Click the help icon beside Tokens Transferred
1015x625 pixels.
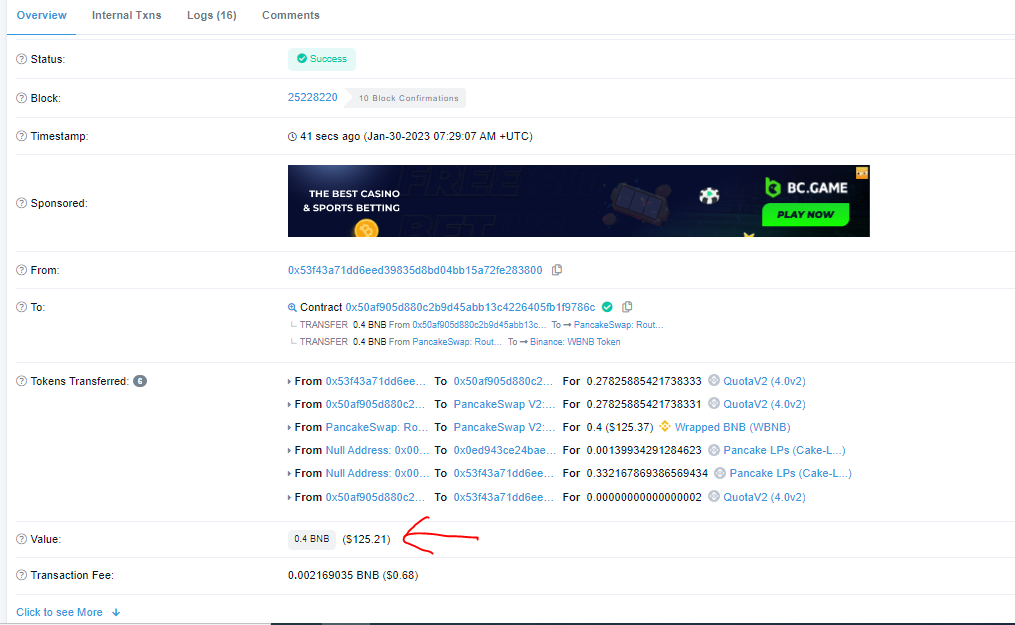(x=21, y=381)
